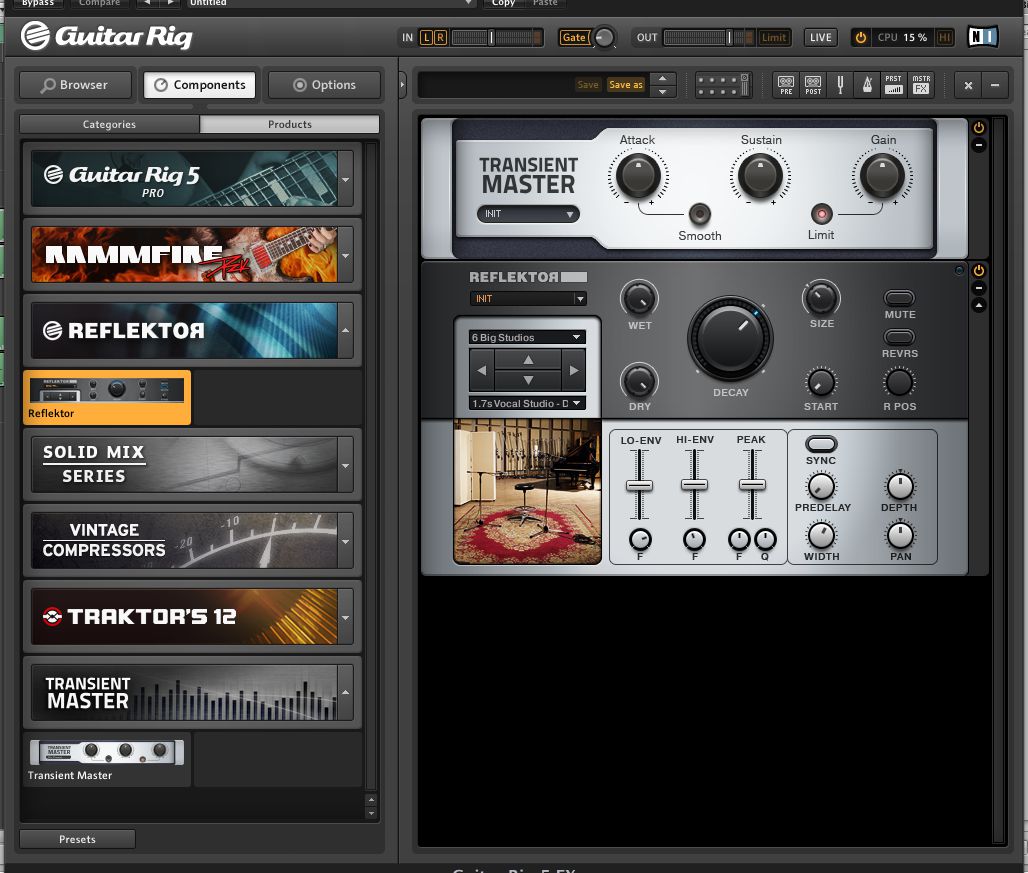Select Transient Master component thumbnail in browser
Screen dimensions: 1028x873
tap(107, 760)
